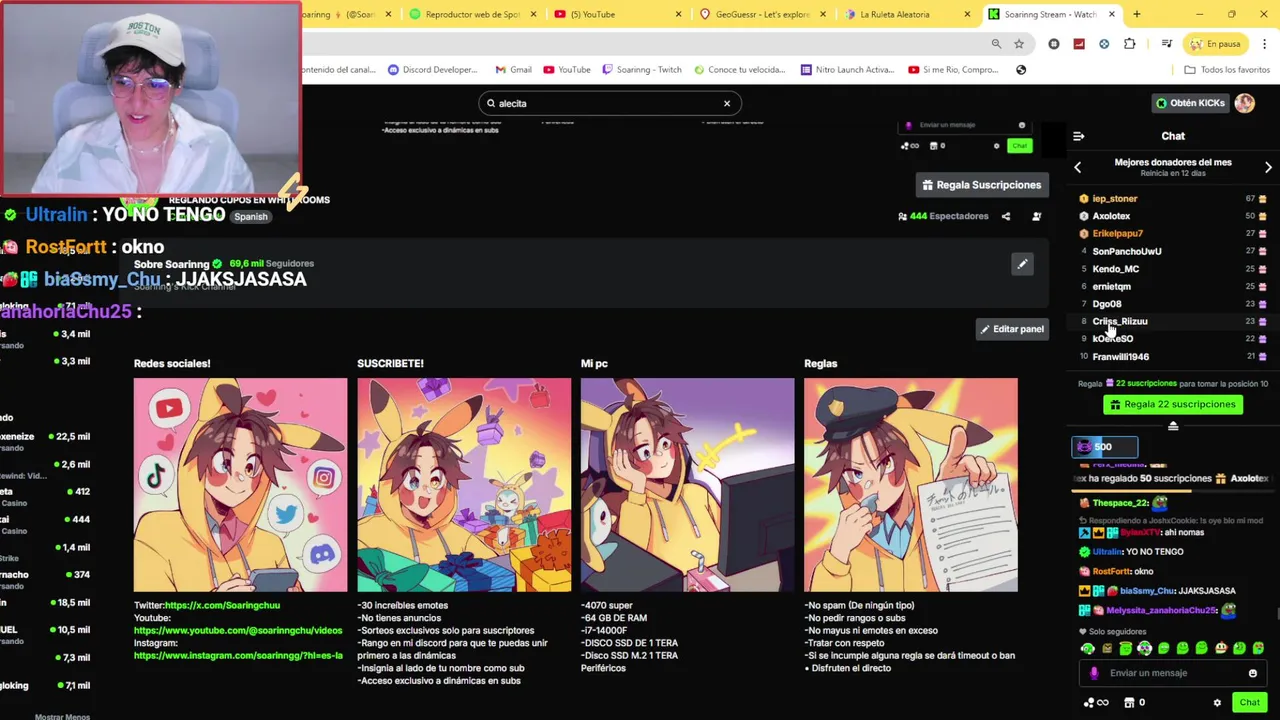The image size is (1280, 720).
Task: Open the Reglas panel image
Action: pyautogui.click(x=911, y=485)
